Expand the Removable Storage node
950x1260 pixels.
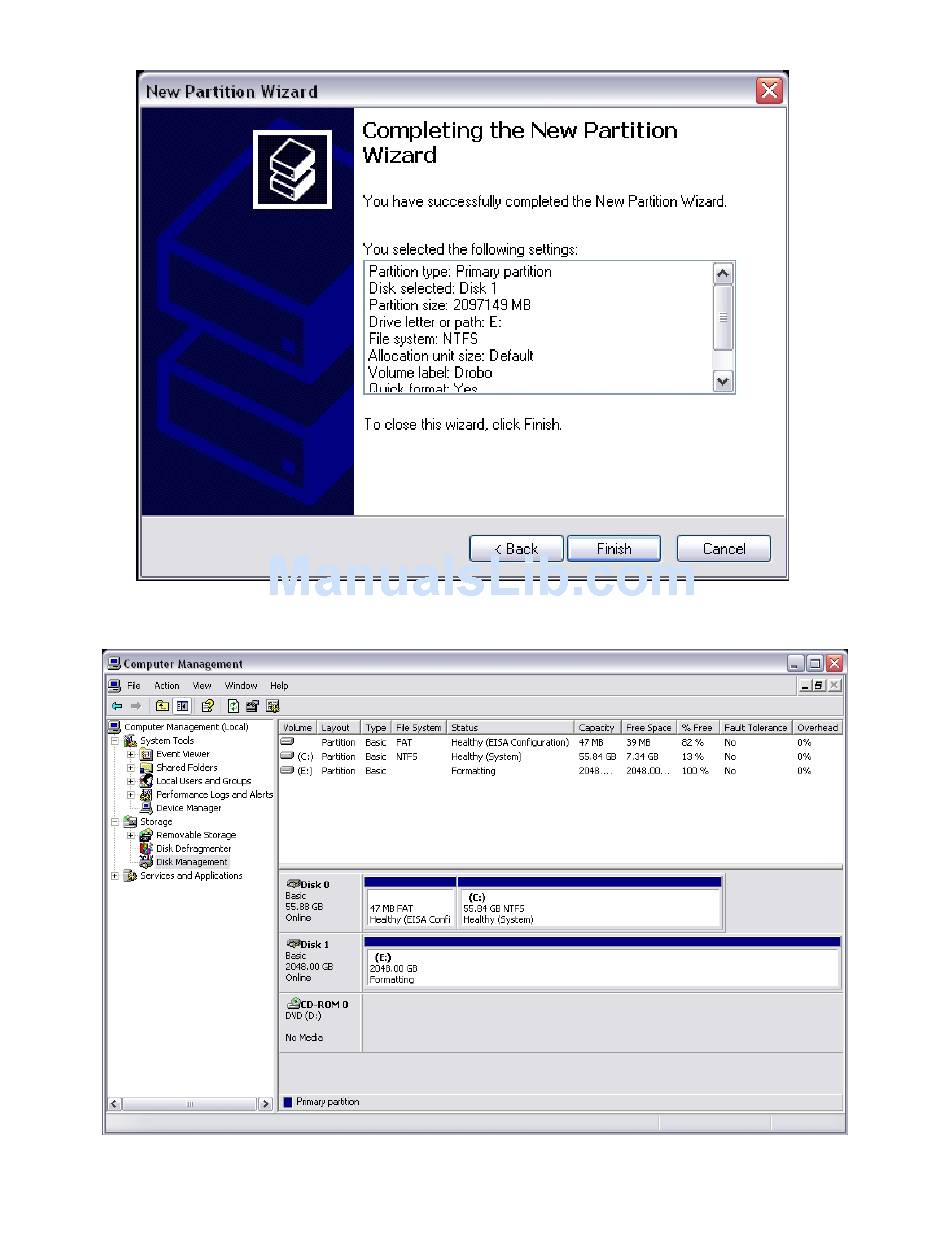coord(130,835)
